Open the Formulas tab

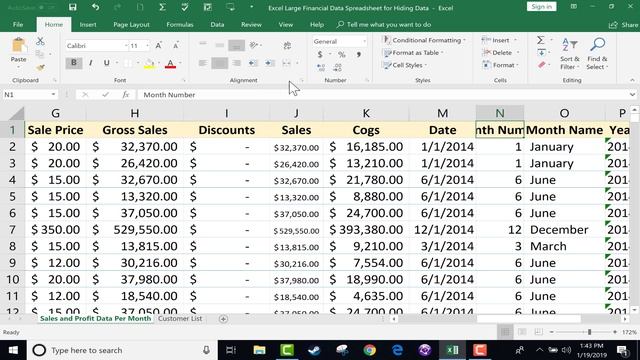180,24
